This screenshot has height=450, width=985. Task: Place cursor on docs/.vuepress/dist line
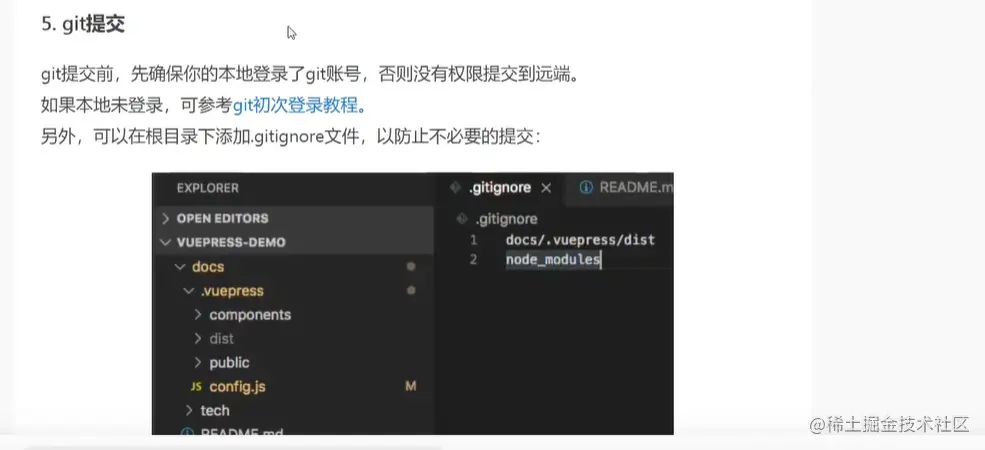(580, 239)
